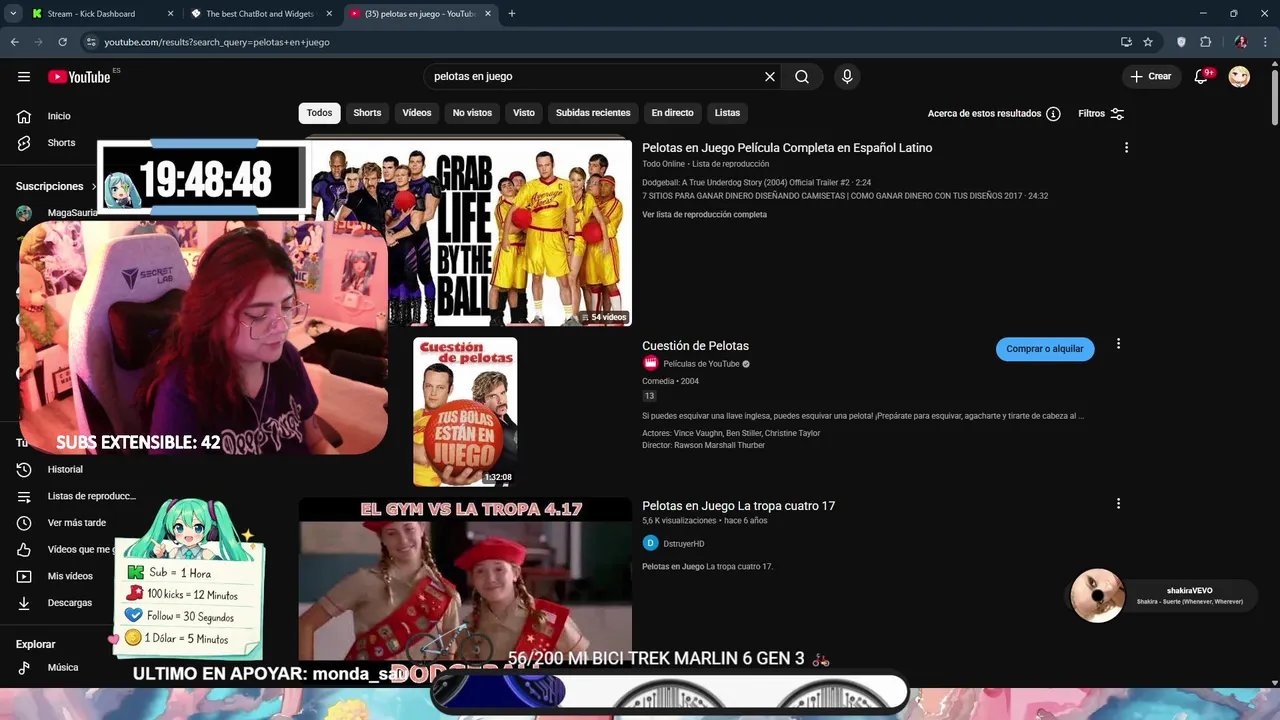The width and height of the screenshot is (1280, 720).
Task: Click the Comprar o alquilar button
Action: point(1045,349)
